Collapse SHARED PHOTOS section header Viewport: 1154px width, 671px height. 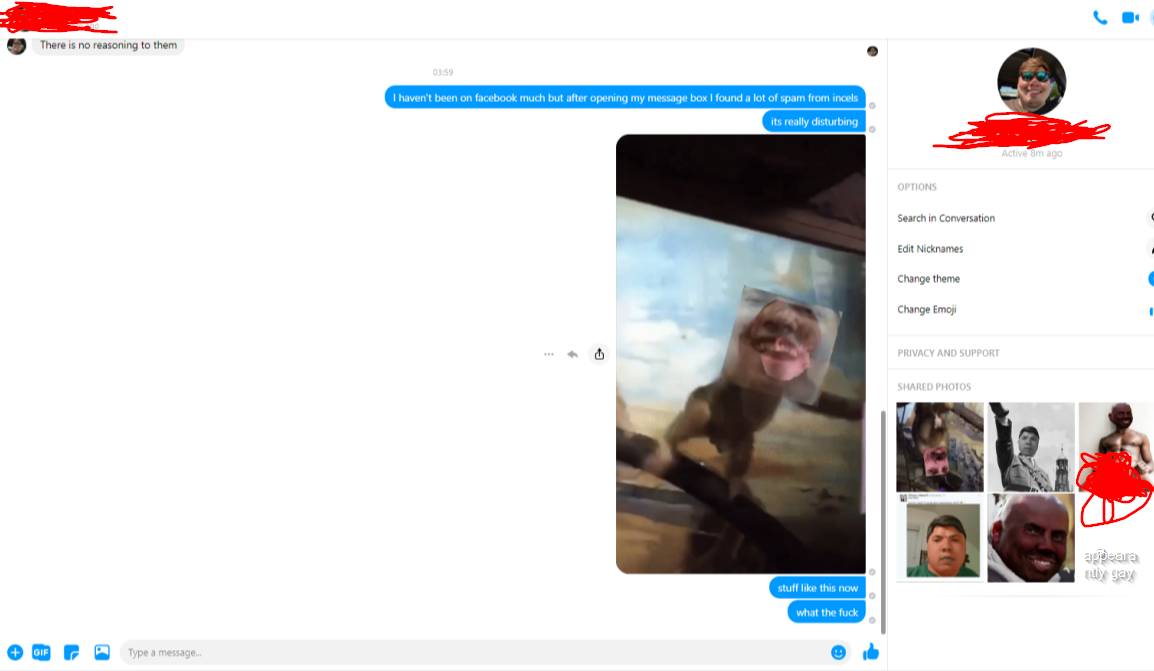point(934,387)
